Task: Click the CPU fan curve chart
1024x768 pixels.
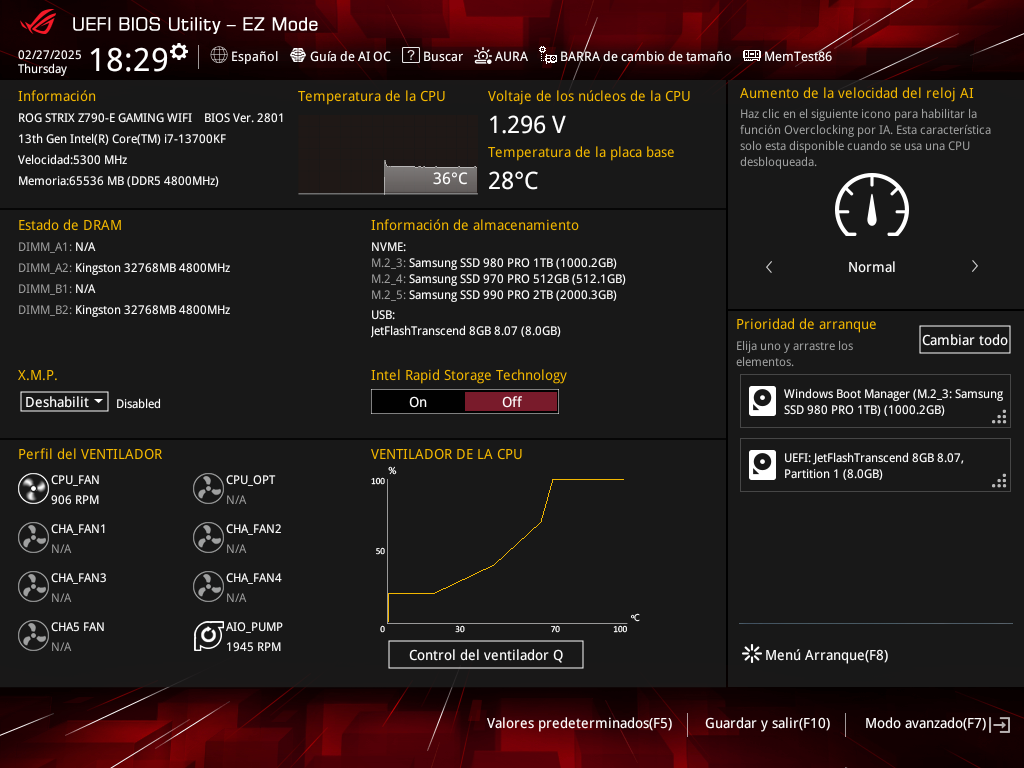Action: (x=505, y=550)
